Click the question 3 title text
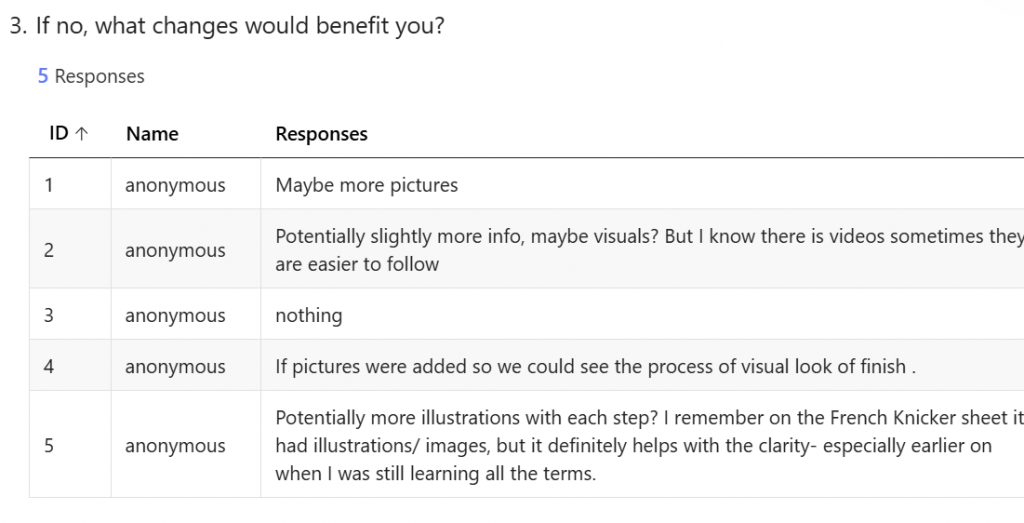This screenshot has height=523, width=1024. (x=226, y=26)
